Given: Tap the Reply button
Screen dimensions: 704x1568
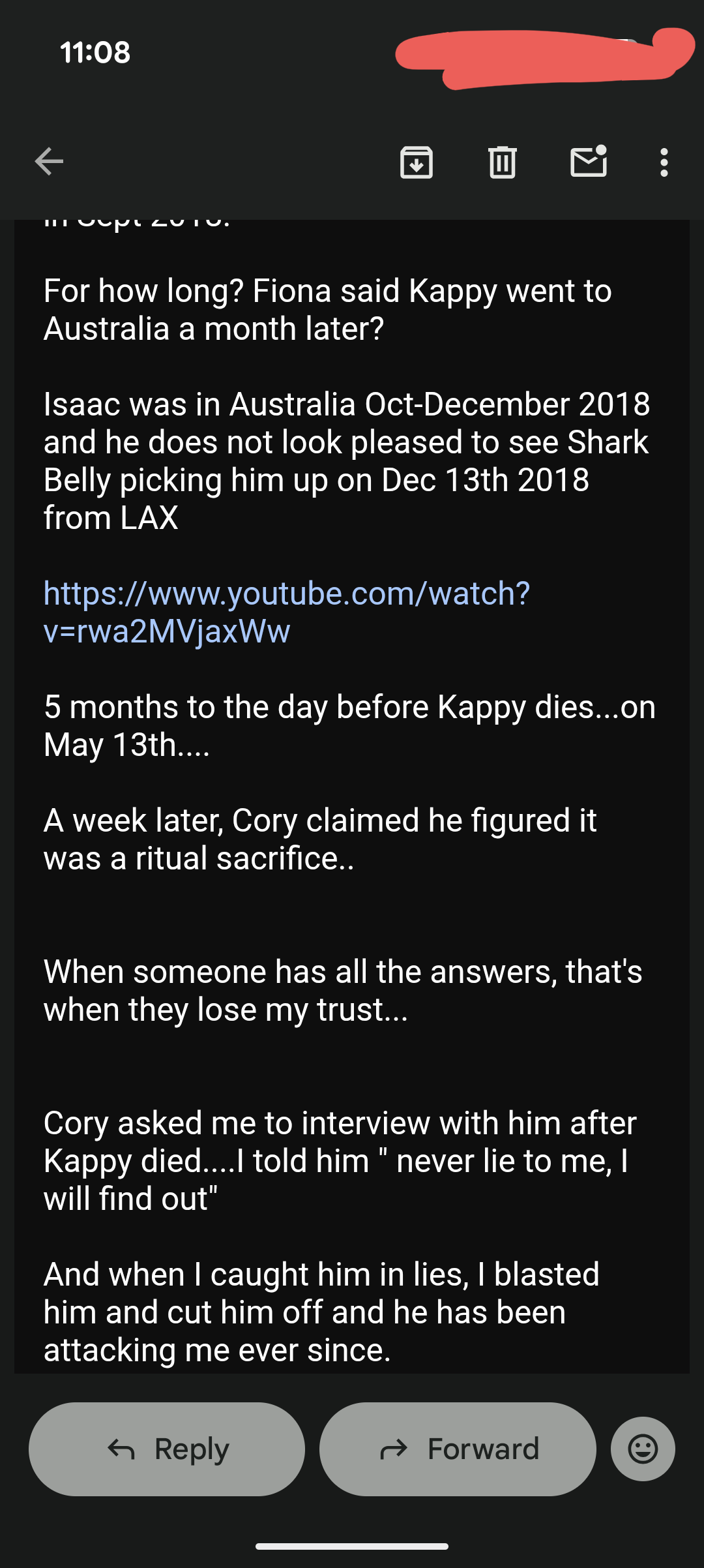Looking at the screenshot, I should (x=167, y=1449).
